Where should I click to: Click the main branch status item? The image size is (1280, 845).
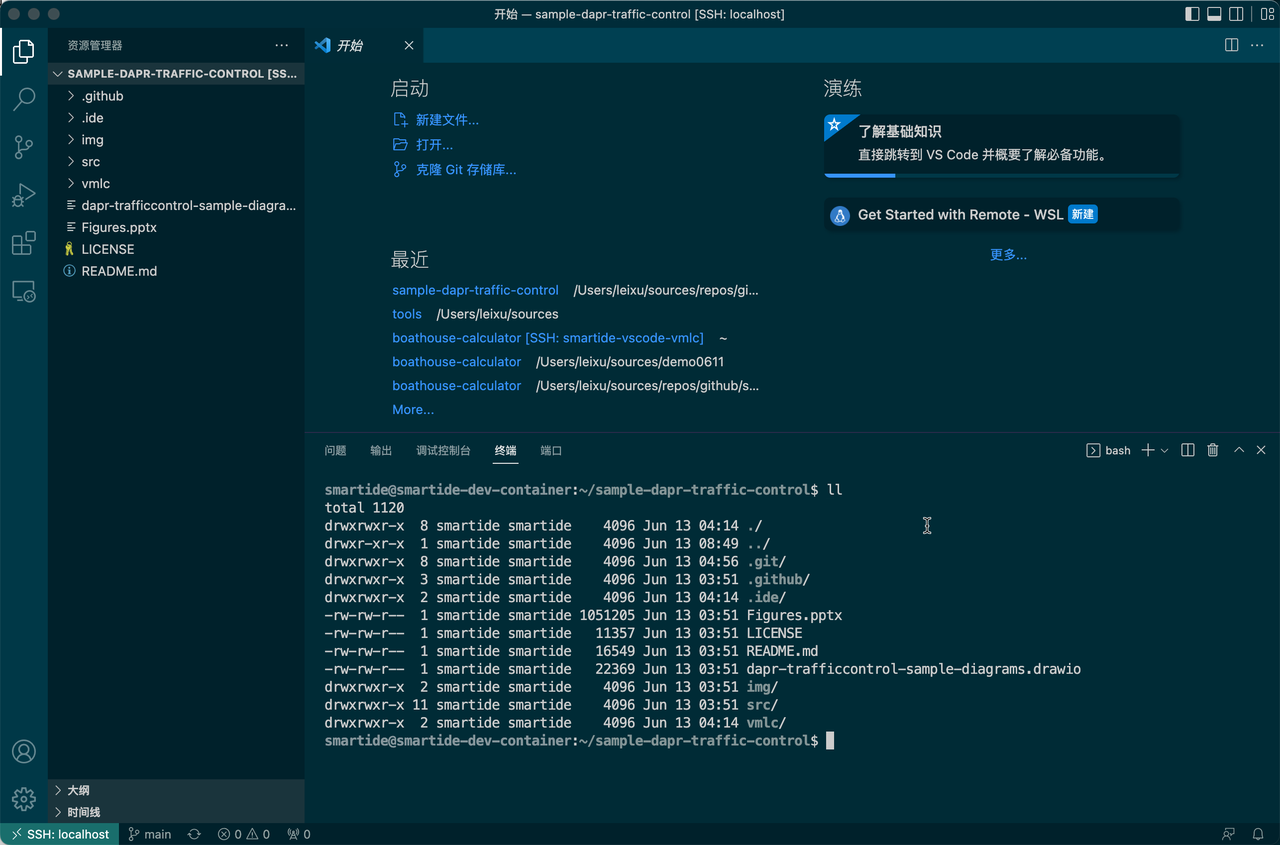pyautogui.click(x=149, y=834)
